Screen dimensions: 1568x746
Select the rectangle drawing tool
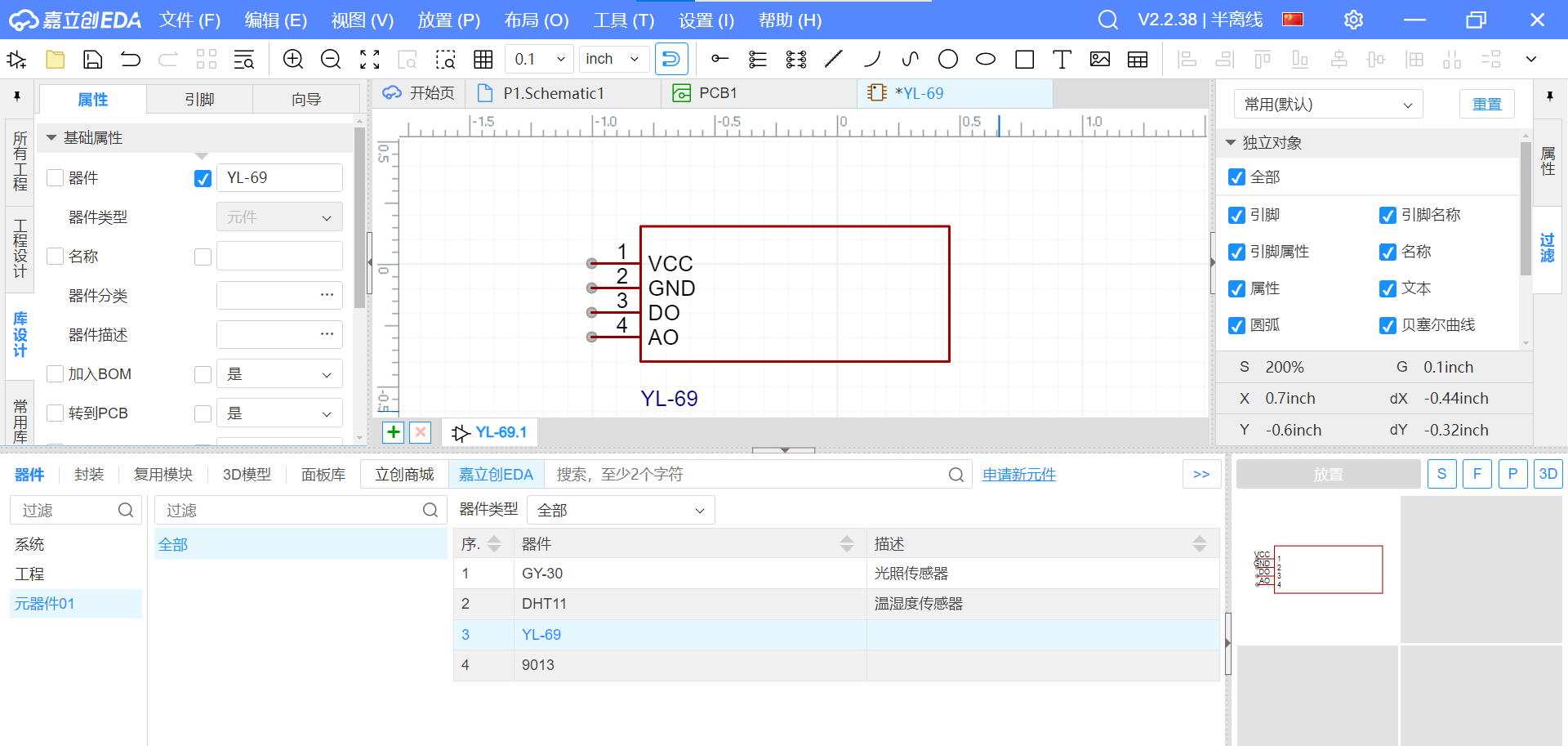1024,59
